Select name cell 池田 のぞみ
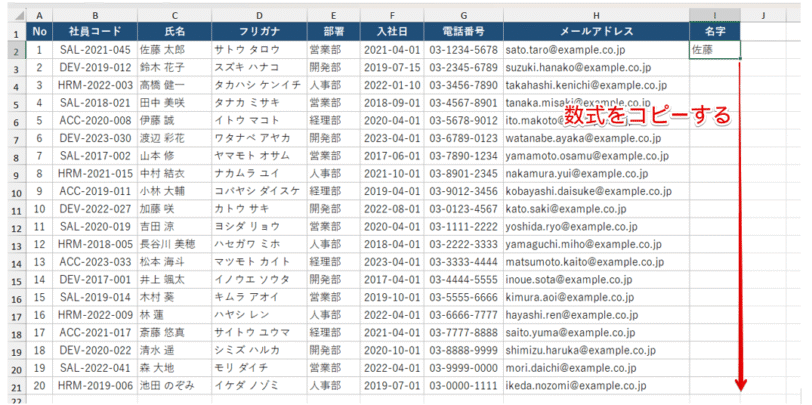This screenshot has height=405, width=812. pyautogui.click(x=175, y=386)
